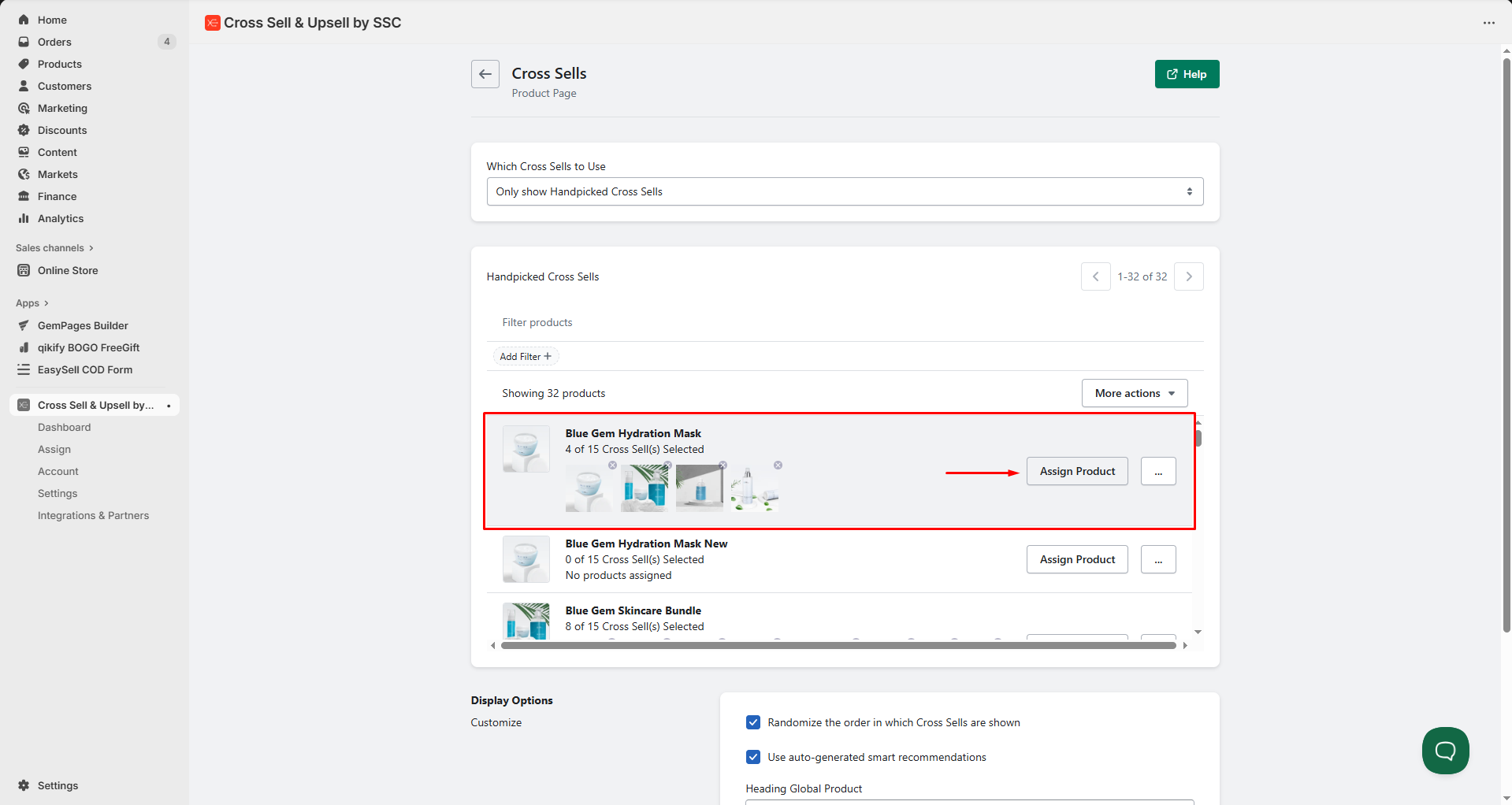Uncheck Randomize the order of Cross Sells
This screenshot has height=805, width=1512.
[x=753, y=722]
